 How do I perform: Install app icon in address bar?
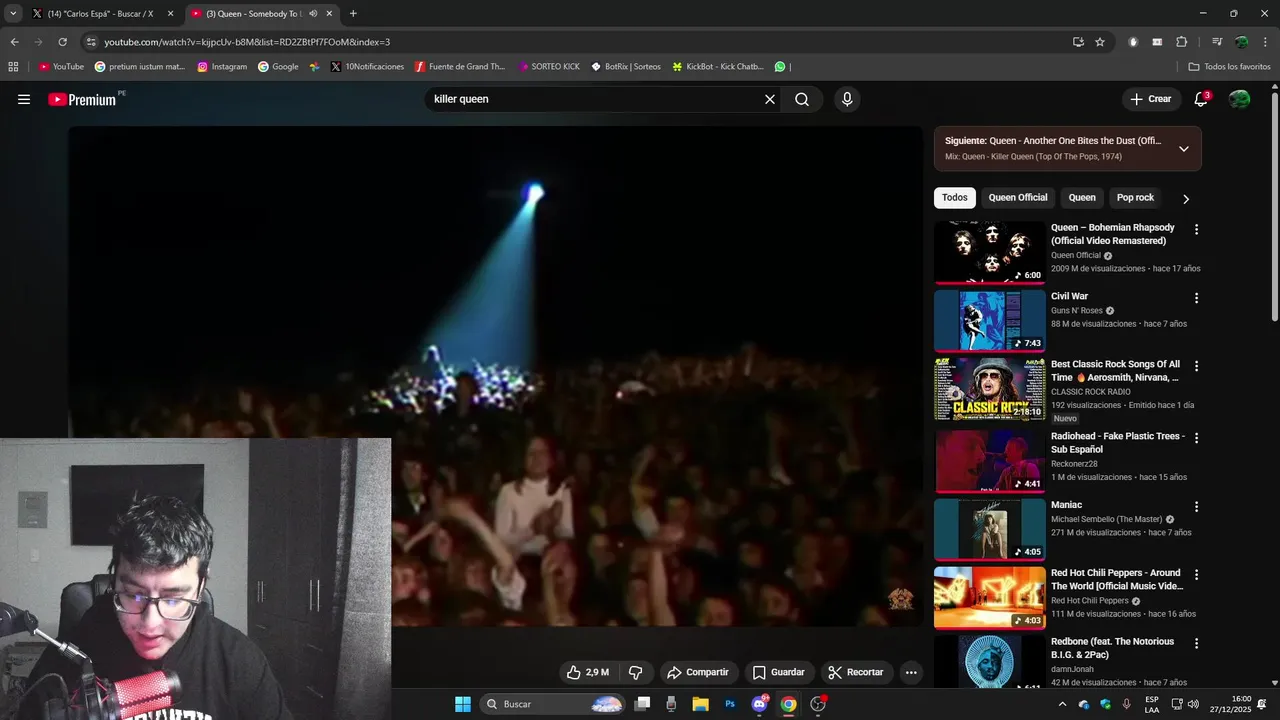pyautogui.click(x=1078, y=42)
